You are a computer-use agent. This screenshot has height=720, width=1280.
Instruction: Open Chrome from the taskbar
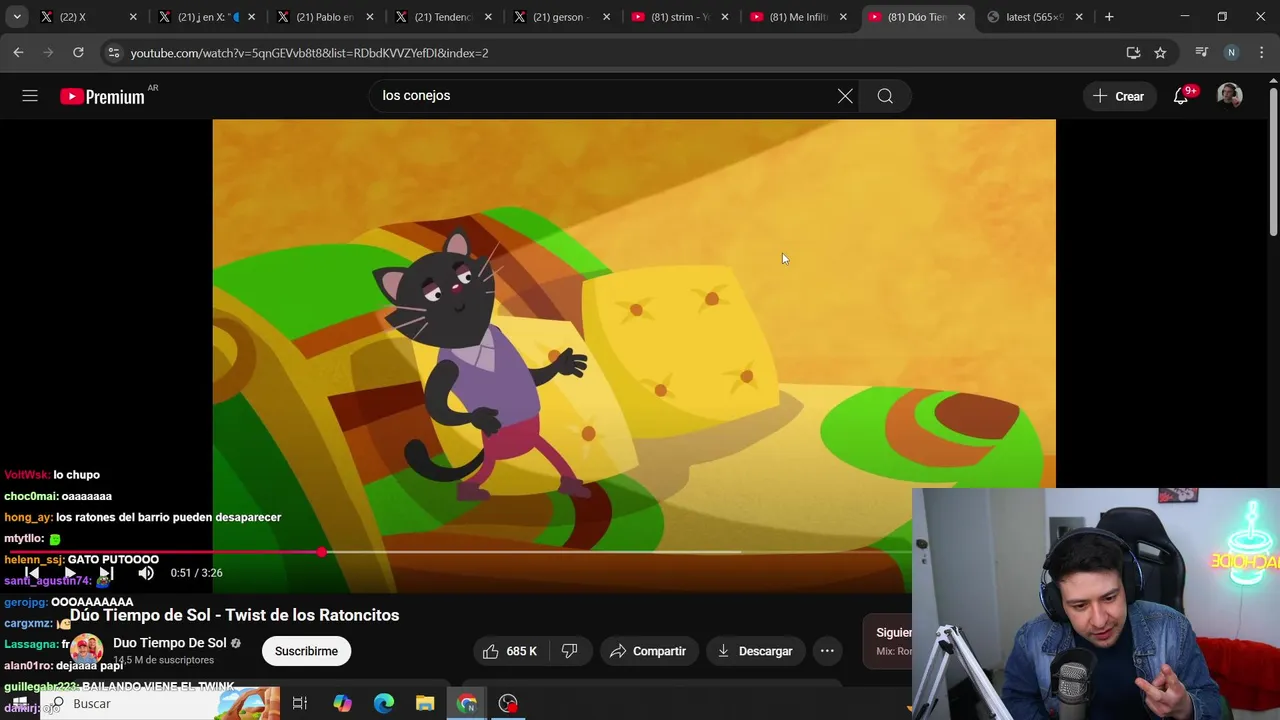click(467, 704)
